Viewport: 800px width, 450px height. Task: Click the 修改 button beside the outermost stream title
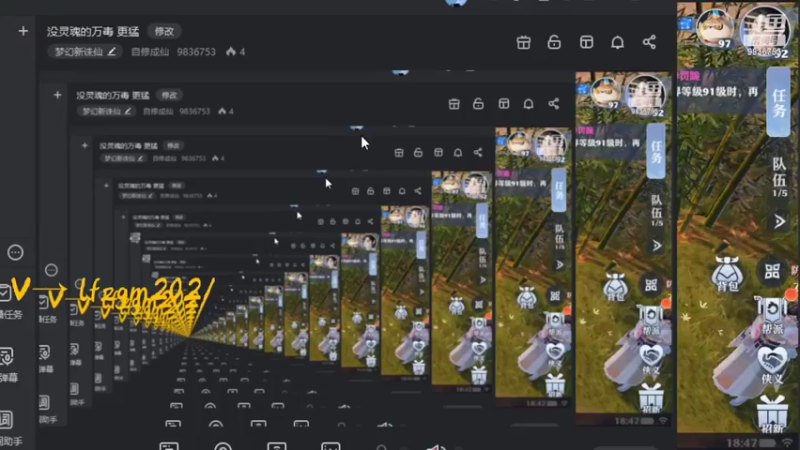164,31
